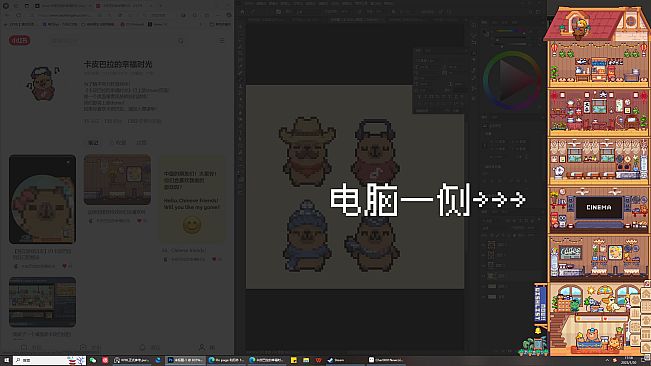Like the game room note via its heart
This screenshot has height=366, width=651.
(140, 221)
